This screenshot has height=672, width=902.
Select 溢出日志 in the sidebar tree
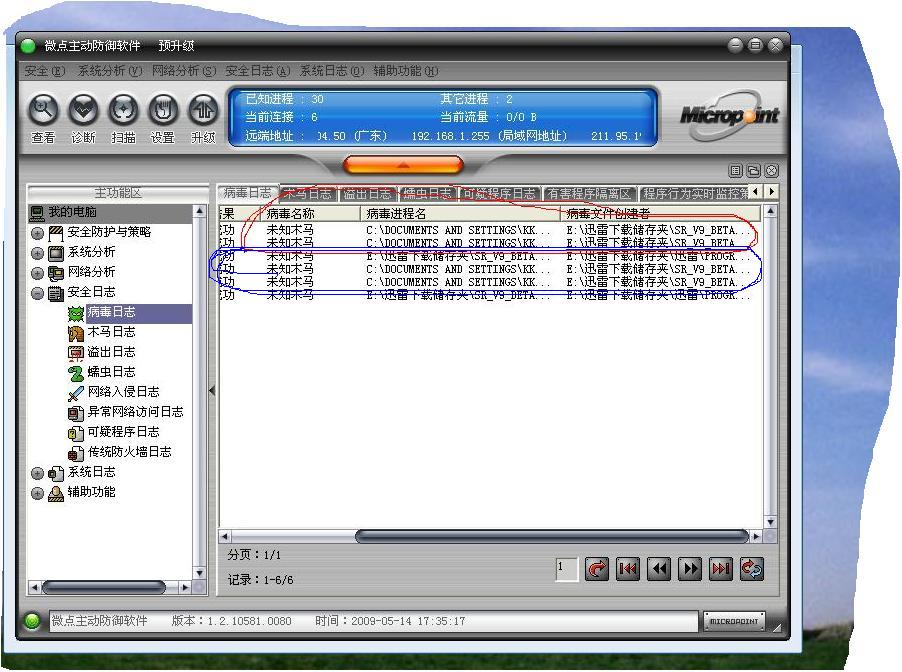(x=111, y=352)
